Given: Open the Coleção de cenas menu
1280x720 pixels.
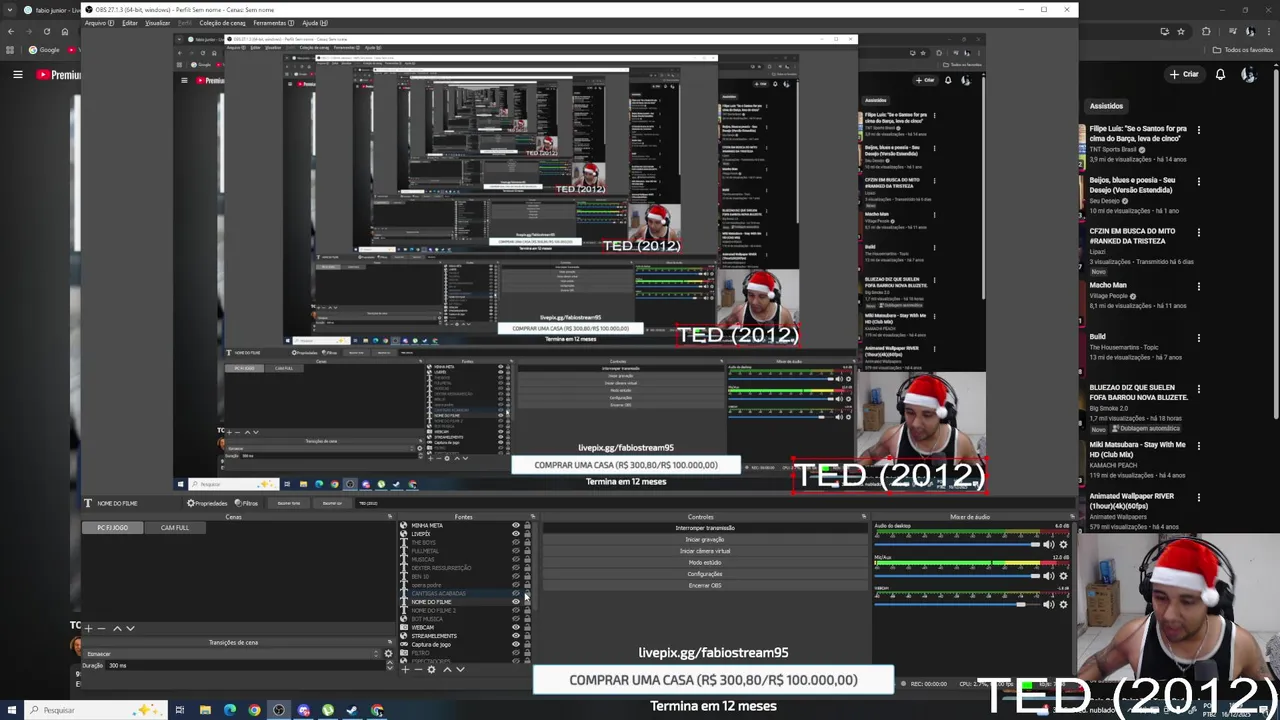Looking at the screenshot, I should [x=222, y=22].
